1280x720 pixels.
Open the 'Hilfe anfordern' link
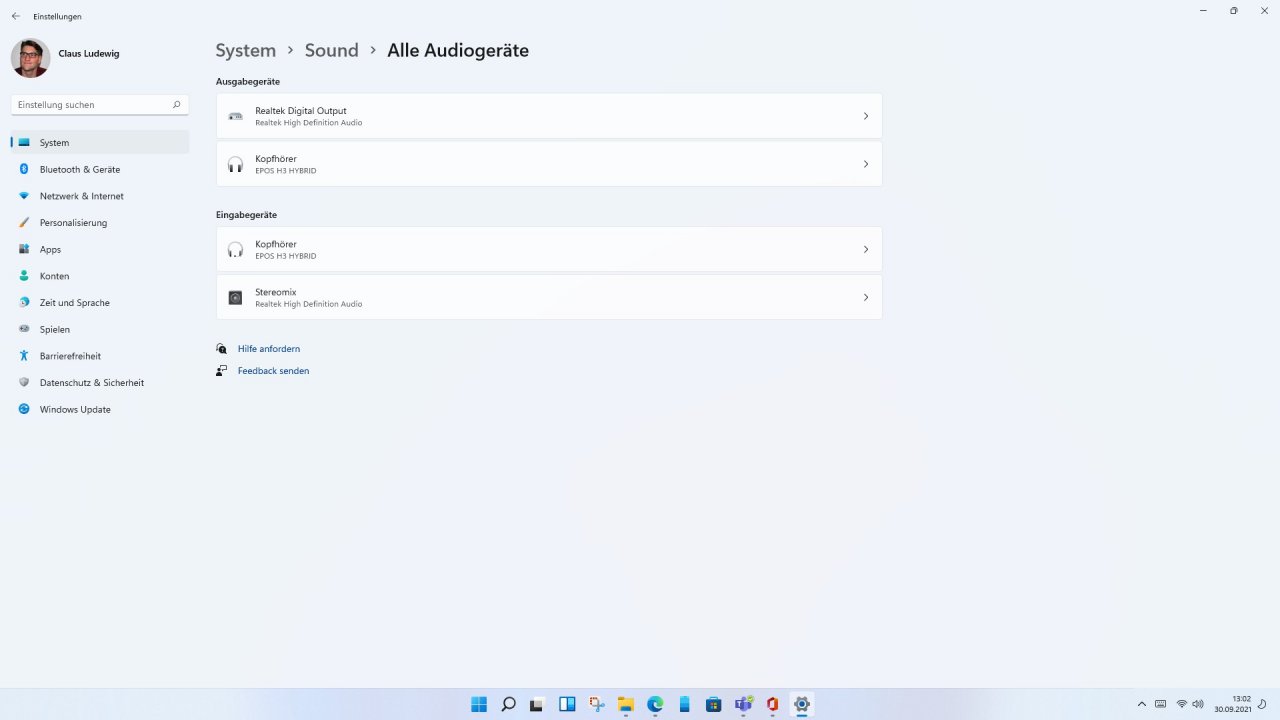click(x=269, y=349)
